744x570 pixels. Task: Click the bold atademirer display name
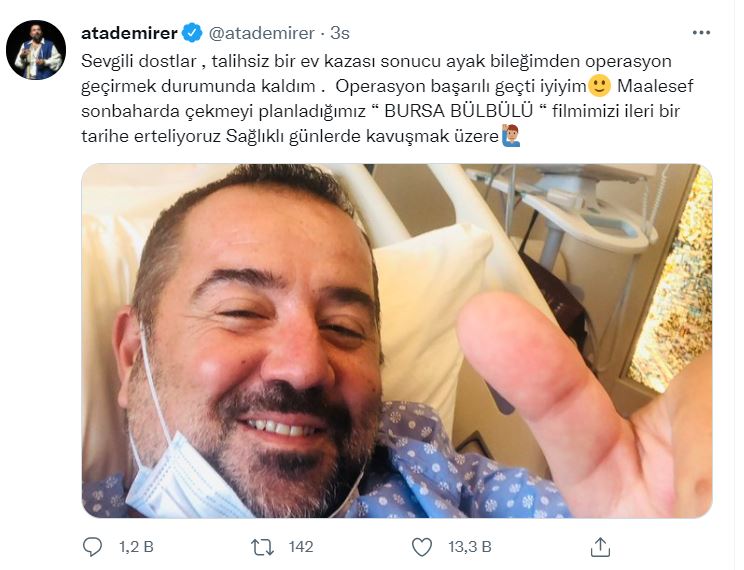(129, 33)
